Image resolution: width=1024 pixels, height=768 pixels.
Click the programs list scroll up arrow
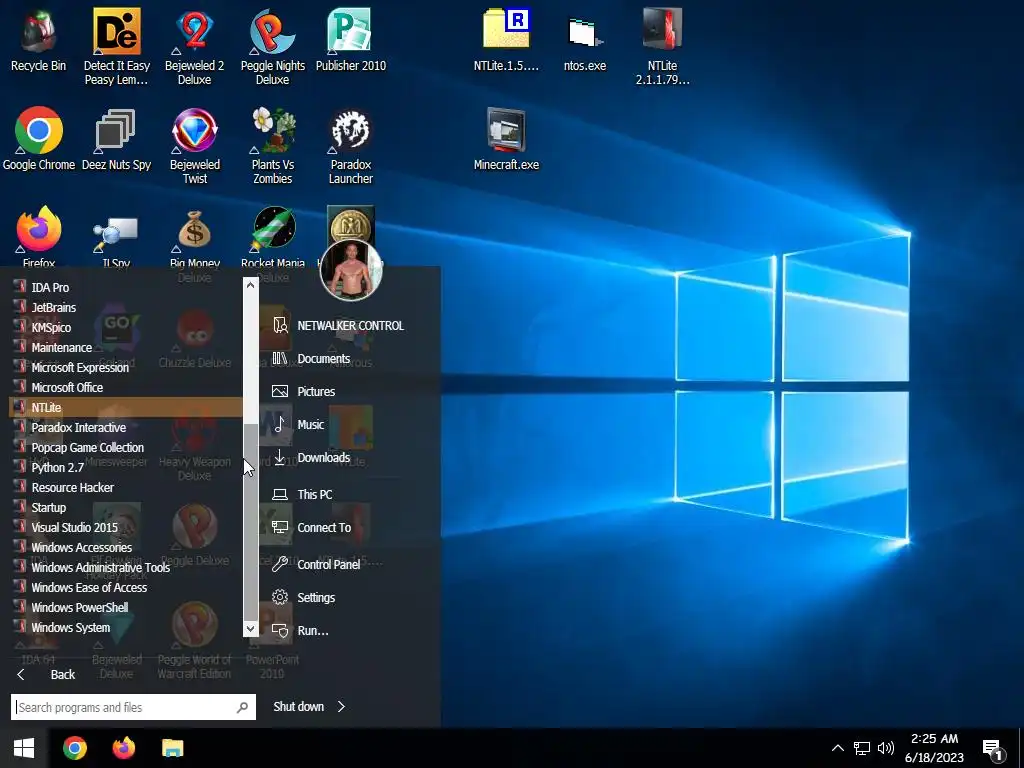coord(251,285)
